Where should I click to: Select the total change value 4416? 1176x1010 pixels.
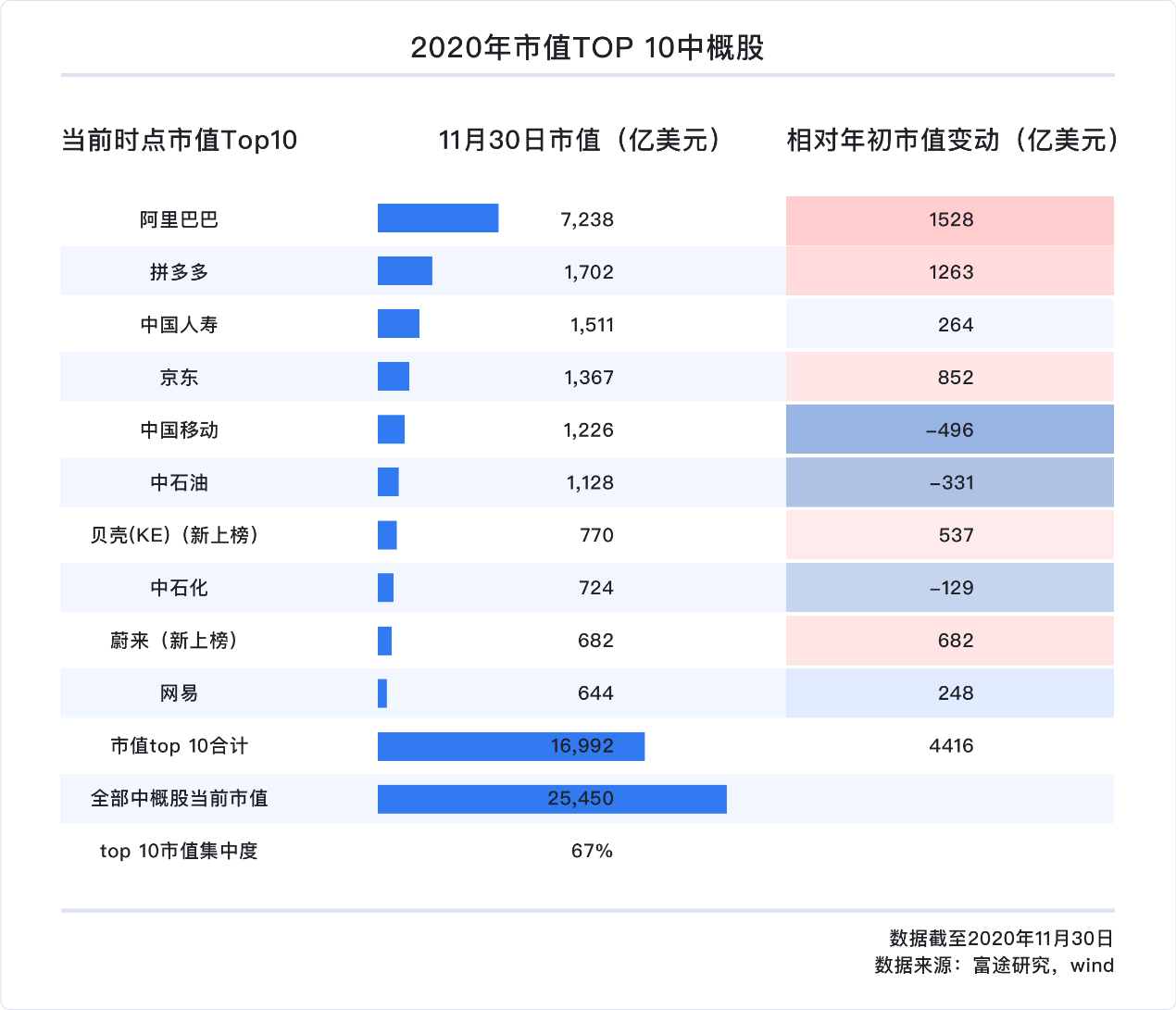click(951, 746)
